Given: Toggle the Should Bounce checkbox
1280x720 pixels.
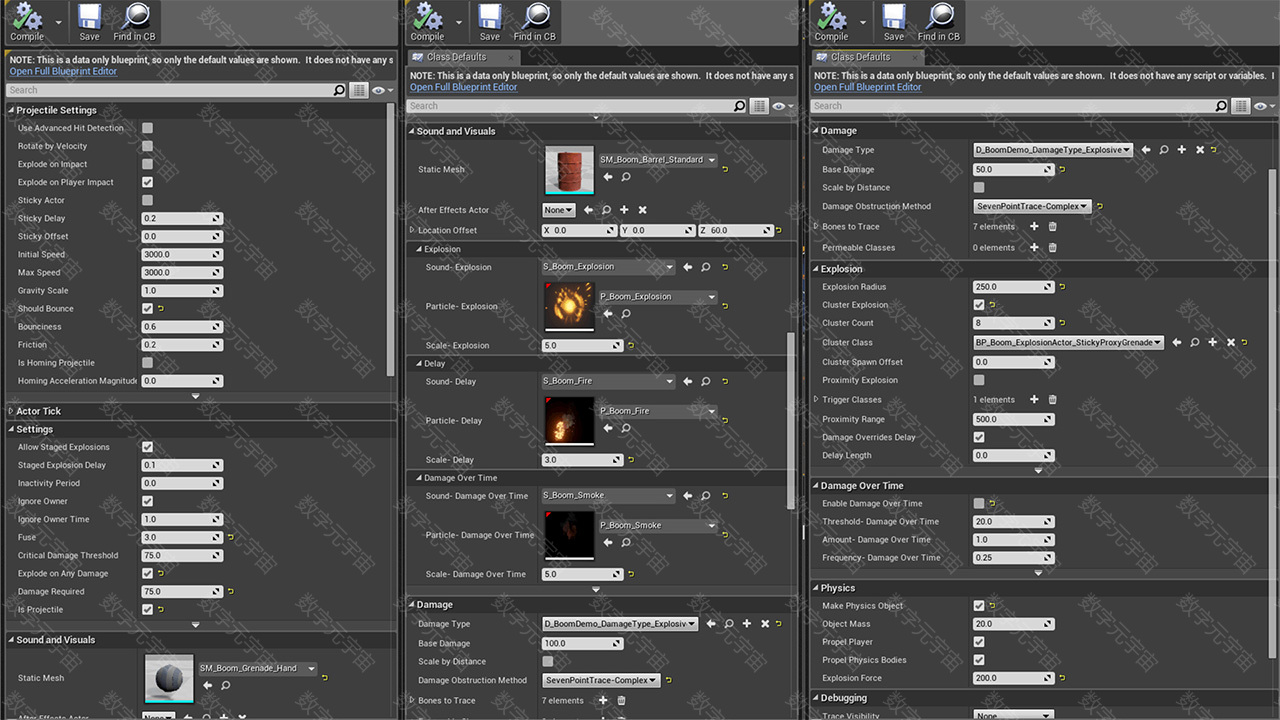Looking at the screenshot, I should 147,309.
